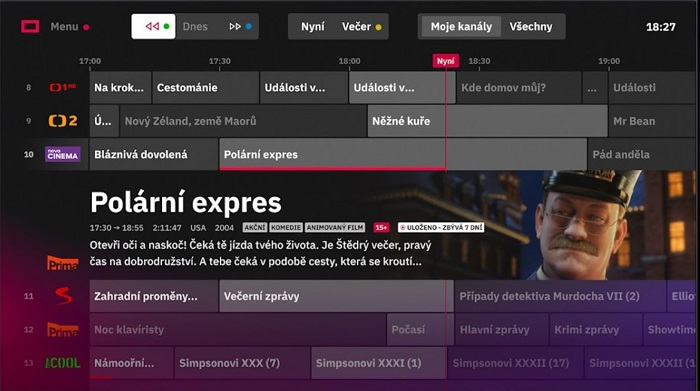Open the Večerní zprávy program
Screen dimensions: 700x391
337,296
